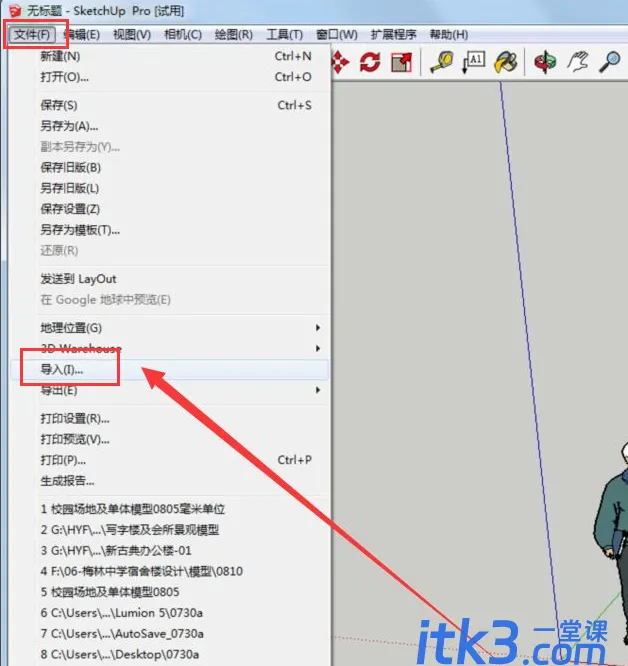Choose 打印(P)... menu entry
The width and height of the screenshot is (628, 666).
pyautogui.click(x=169, y=460)
